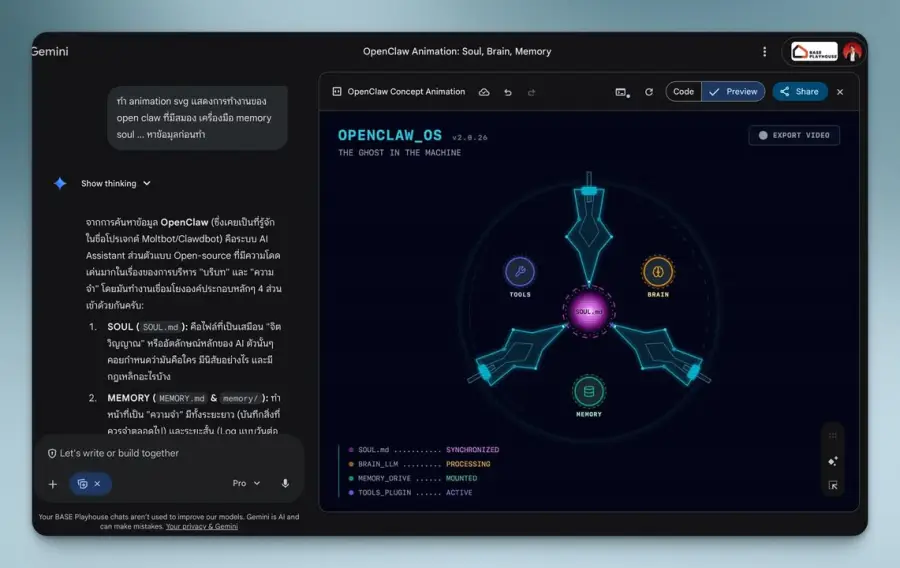Remove the selected Canvas tool chip
Viewport: 900px width, 568px height.
[98, 484]
